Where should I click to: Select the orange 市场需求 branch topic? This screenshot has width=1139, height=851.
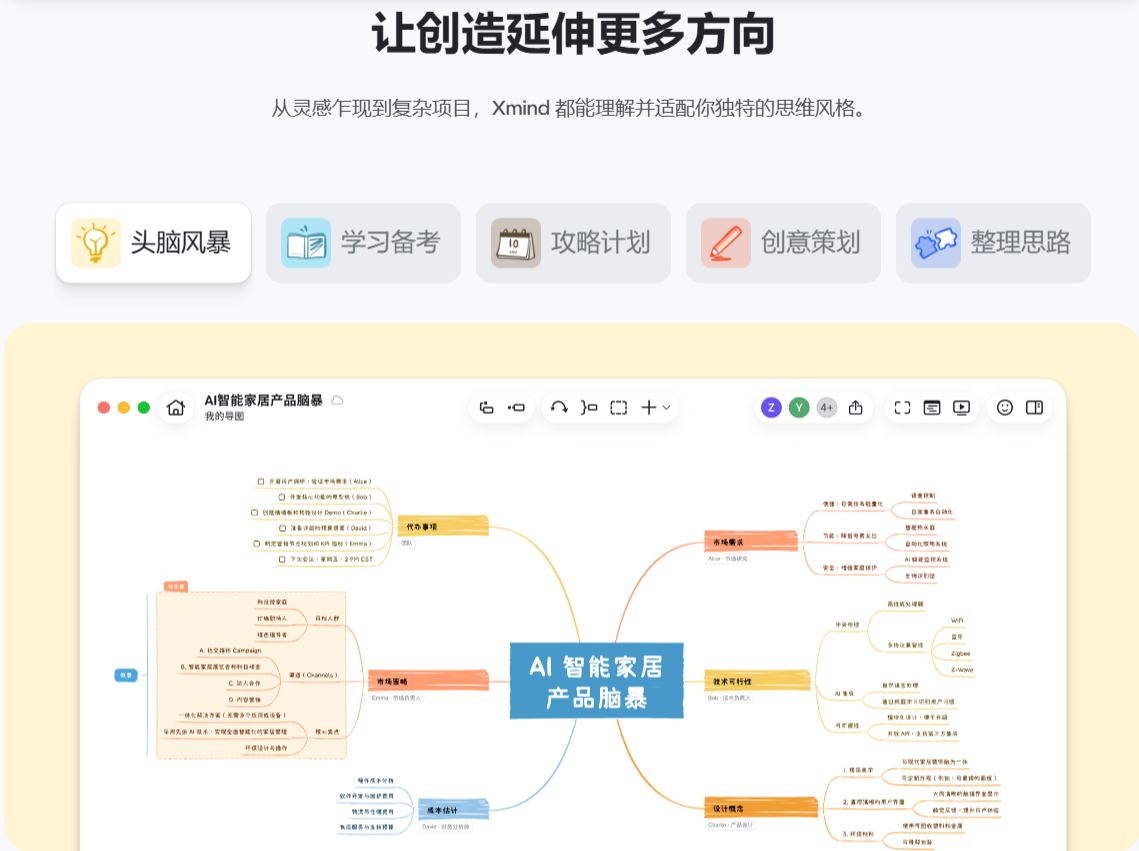tap(750, 542)
